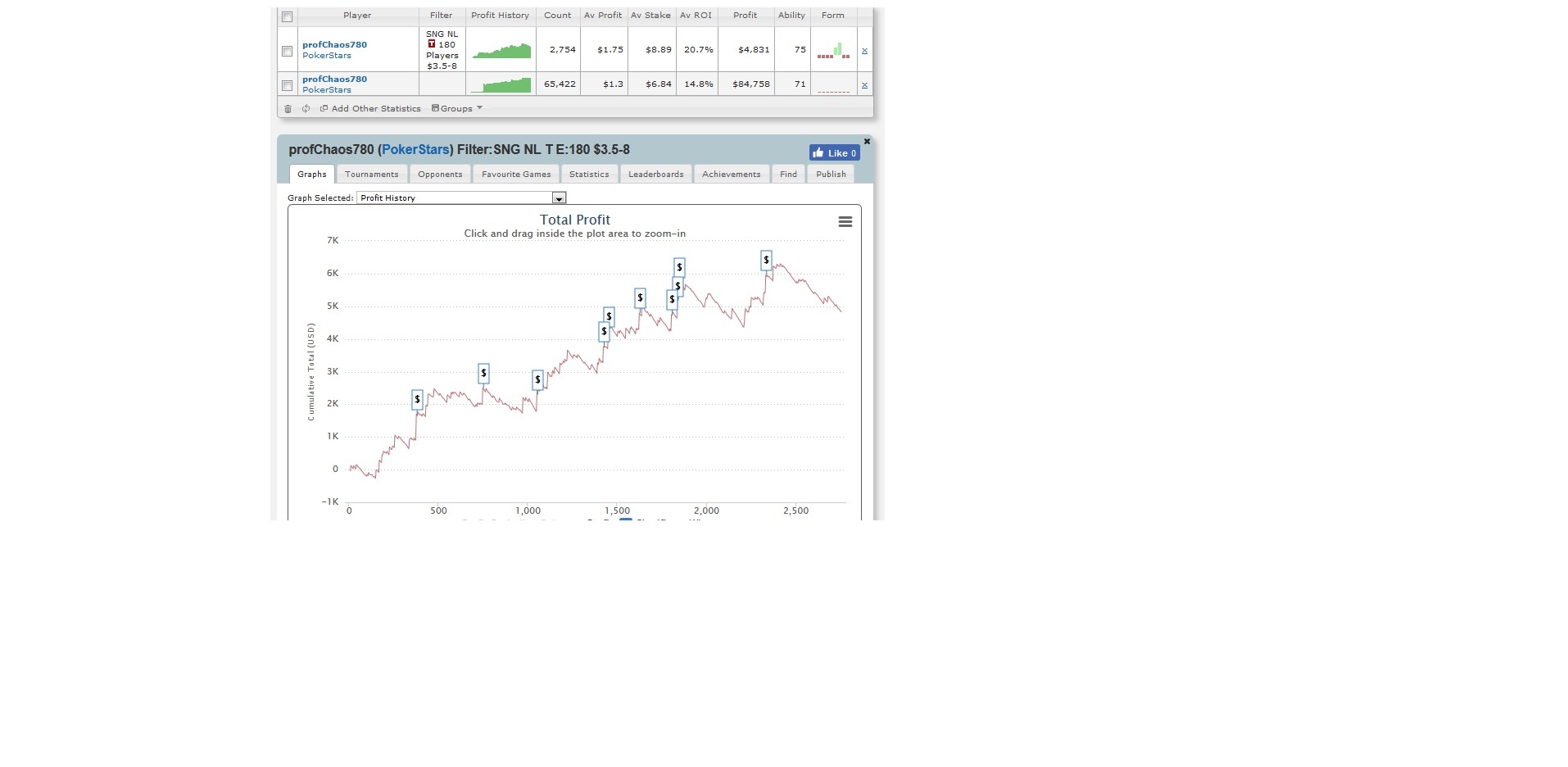This screenshot has width=1568, height=767.
Task: Switch to the Favourite Games tab
Action: coord(516,174)
